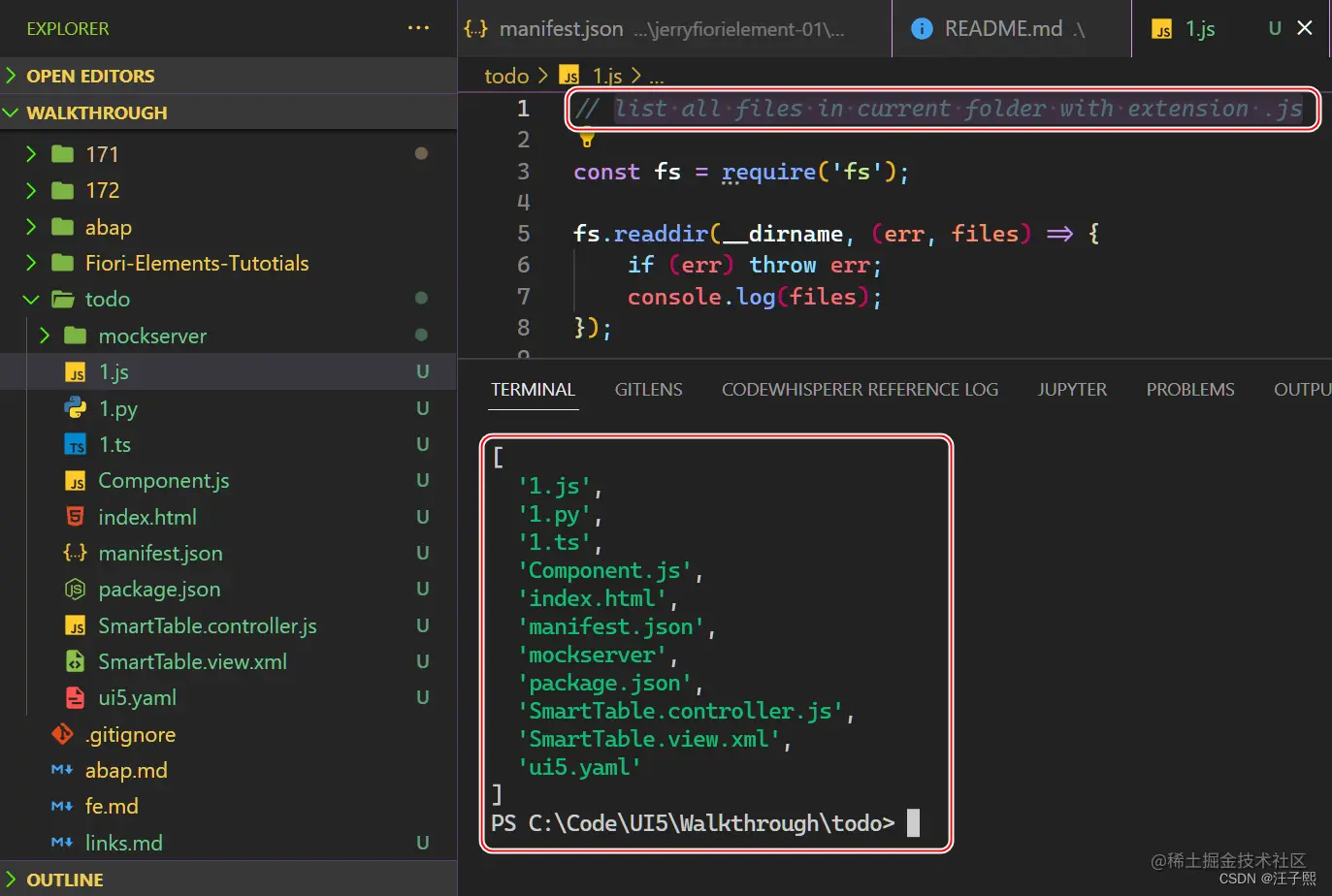Click the braces icon beside manifest.json in the tree
Image resolution: width=1332 pixels, height=896 pixels.
tap(76, 553)
